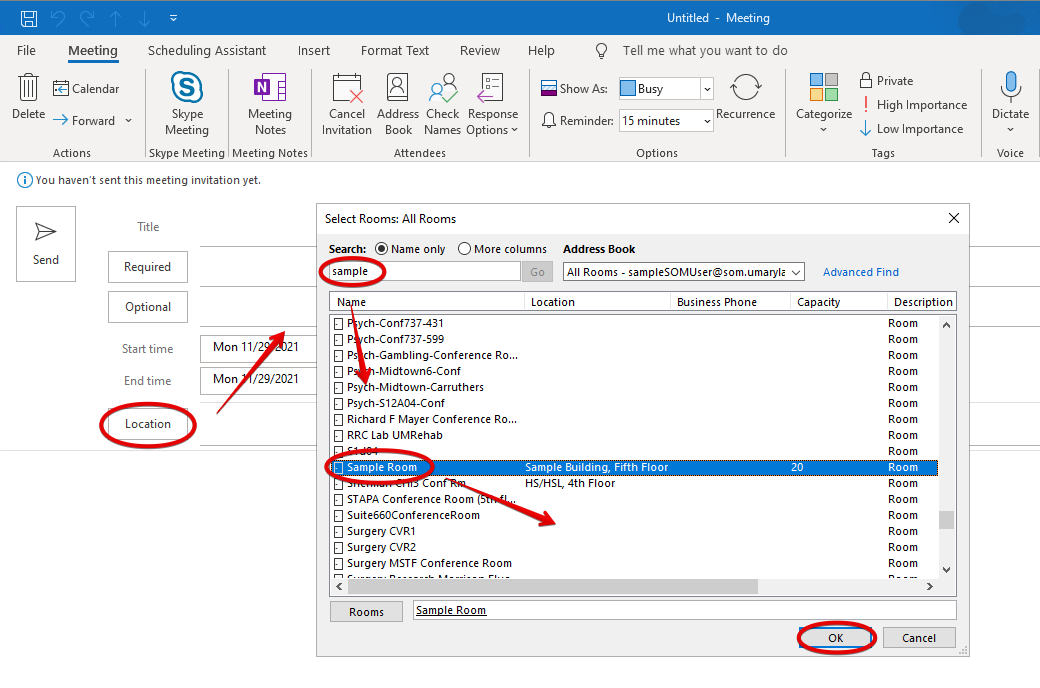Open the Recurrence settings
Viewport: 1040px width, 688px height.
click(745, 89)
